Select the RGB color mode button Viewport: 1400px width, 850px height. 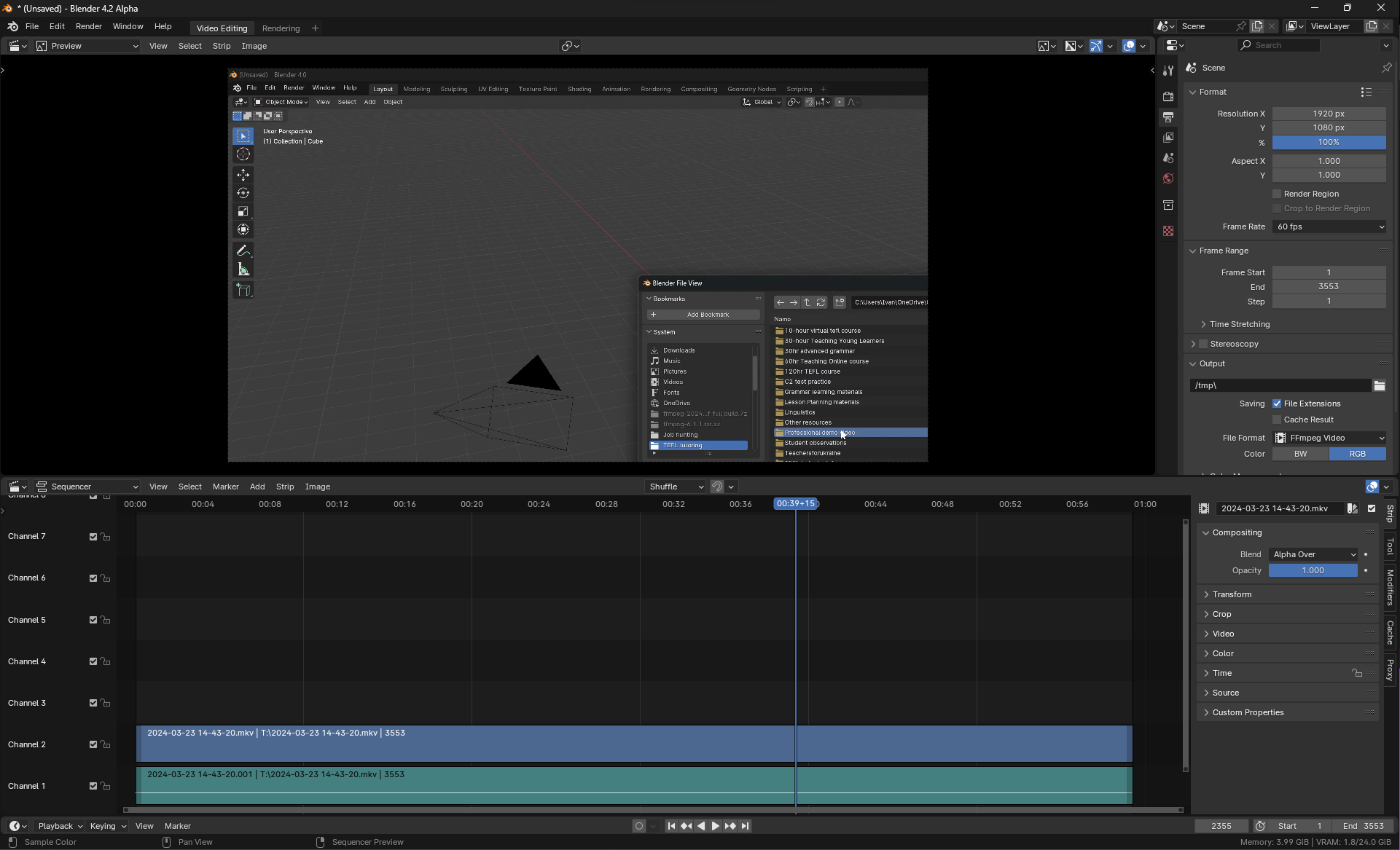coord(1358,454)
